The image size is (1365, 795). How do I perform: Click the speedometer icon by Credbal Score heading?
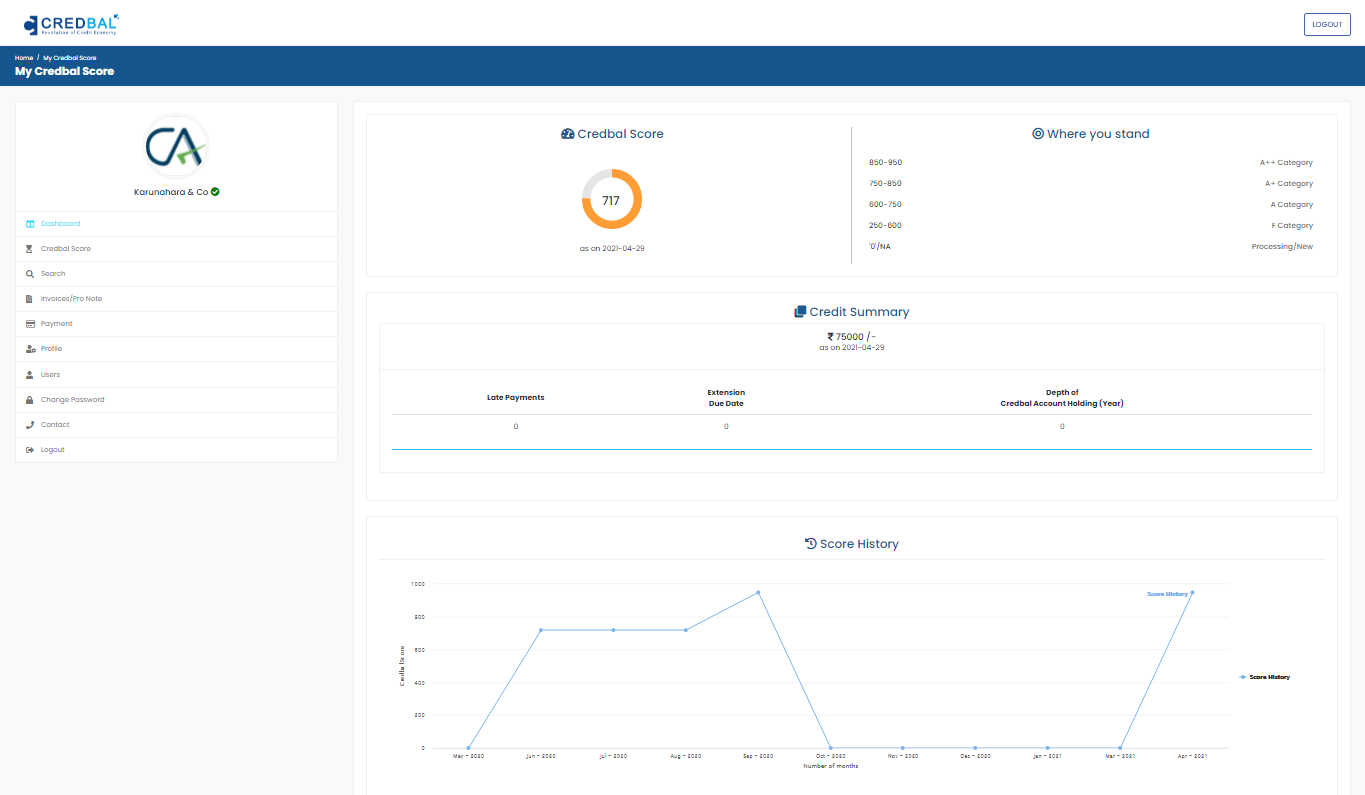(567, 134)
